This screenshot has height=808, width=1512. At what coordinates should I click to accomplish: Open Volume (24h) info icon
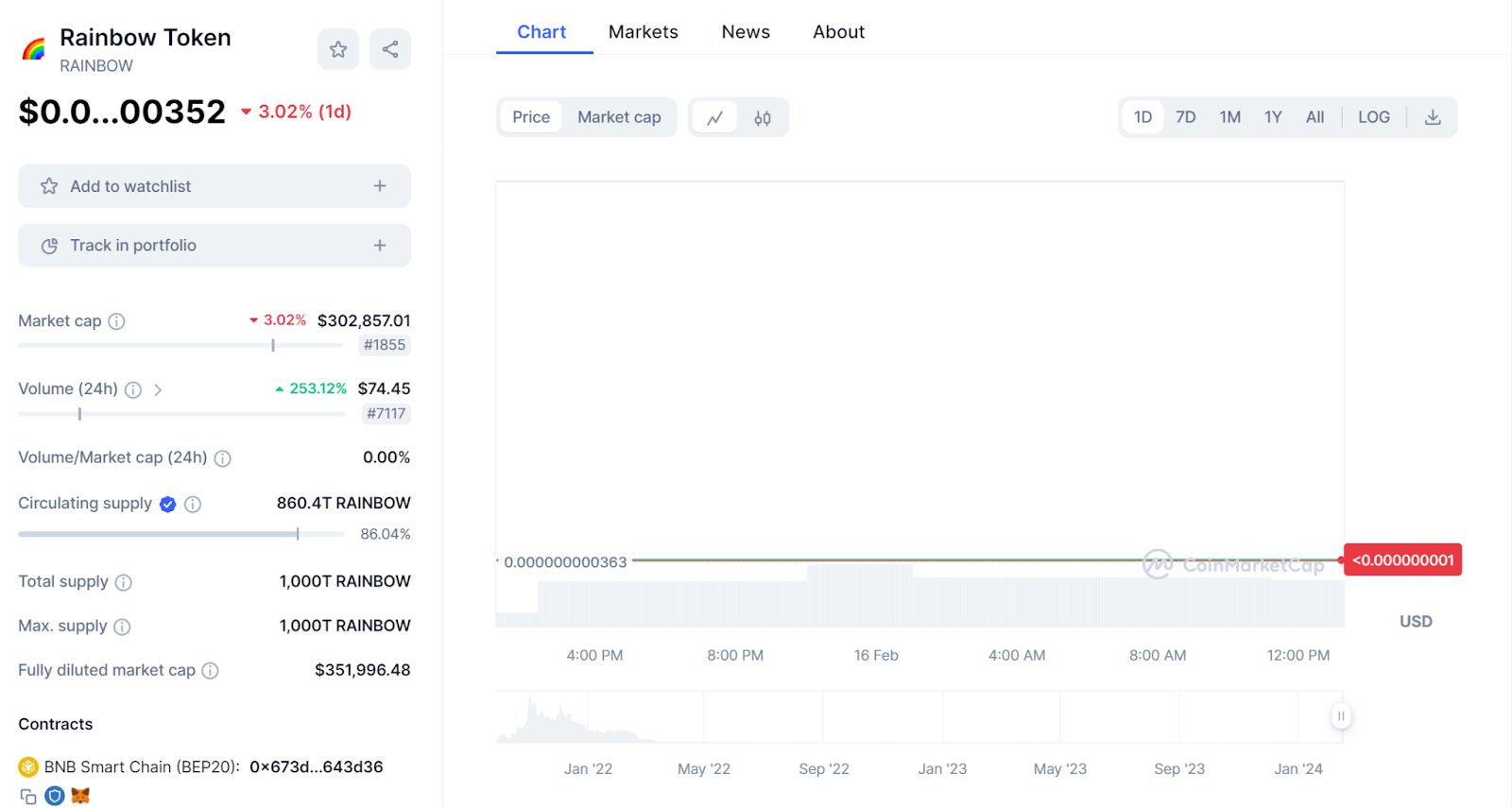point(133,389)
